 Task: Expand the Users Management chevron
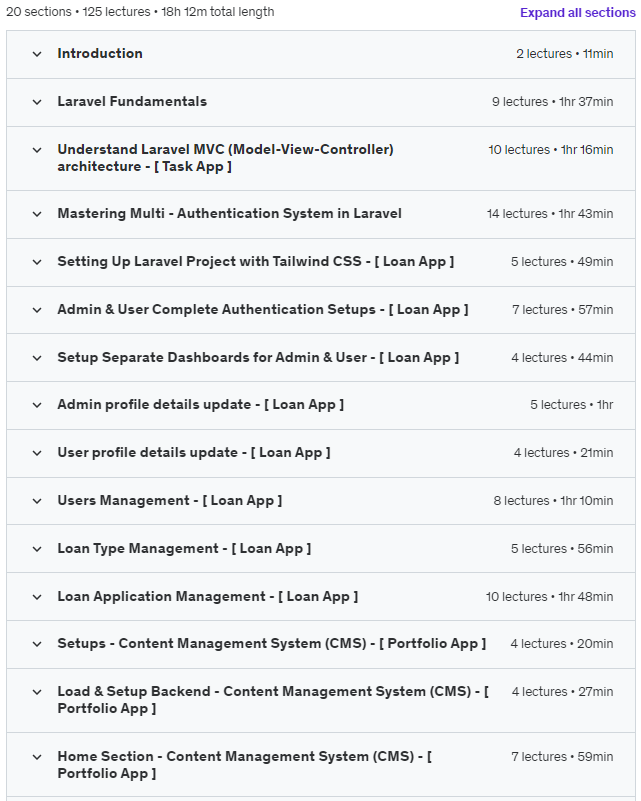tap(37, 501)
